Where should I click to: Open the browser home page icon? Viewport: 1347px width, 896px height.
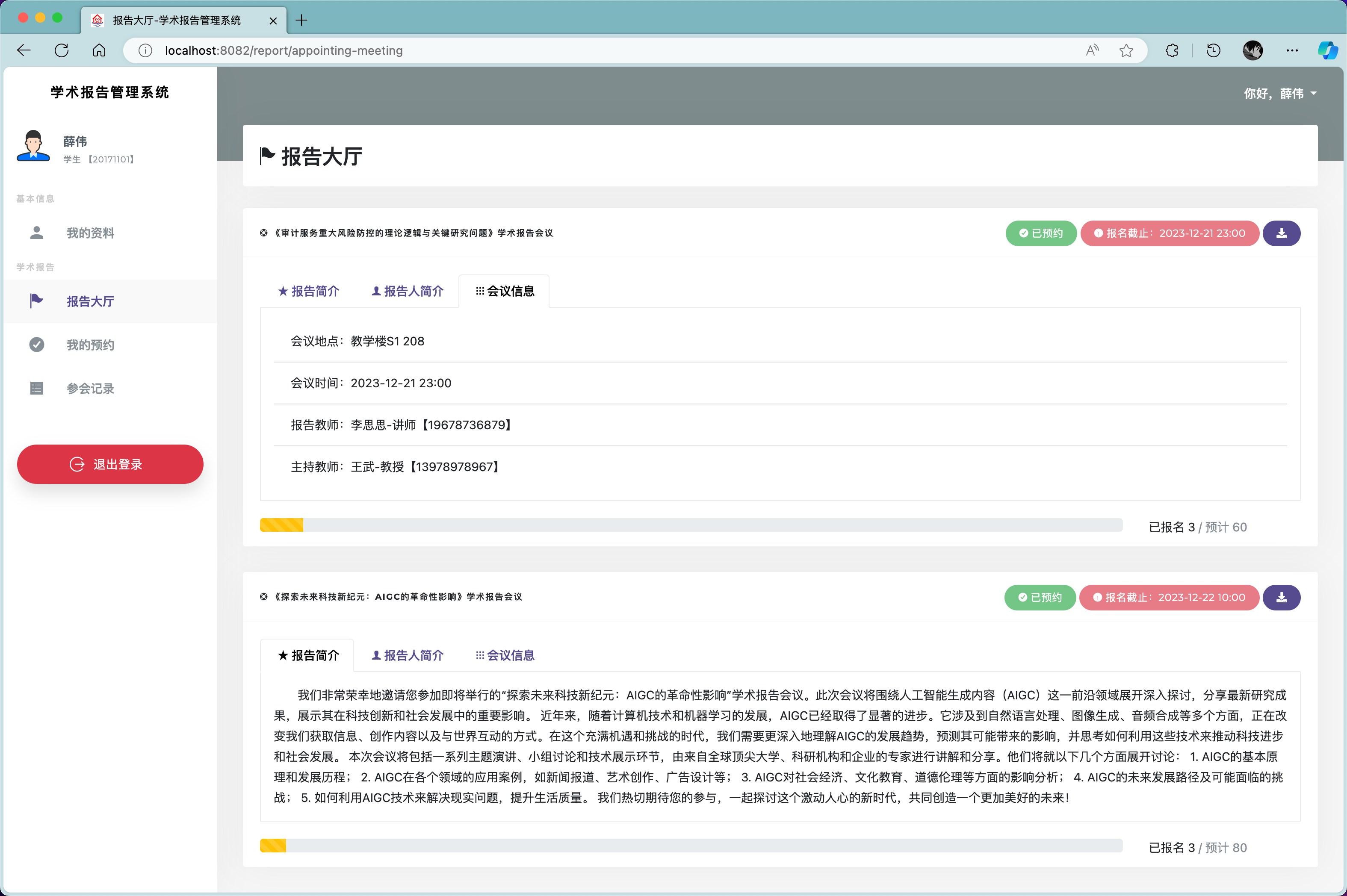[x=99, y=50]
